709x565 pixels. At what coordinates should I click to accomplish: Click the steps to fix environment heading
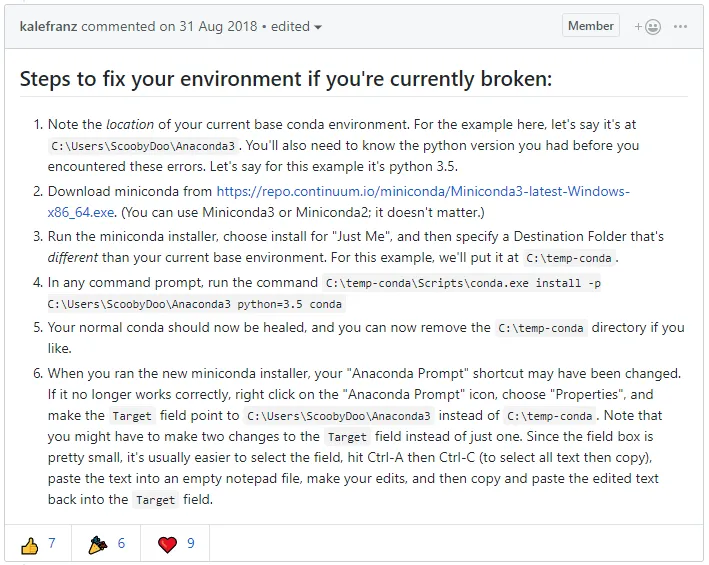[x=285, y=79]
